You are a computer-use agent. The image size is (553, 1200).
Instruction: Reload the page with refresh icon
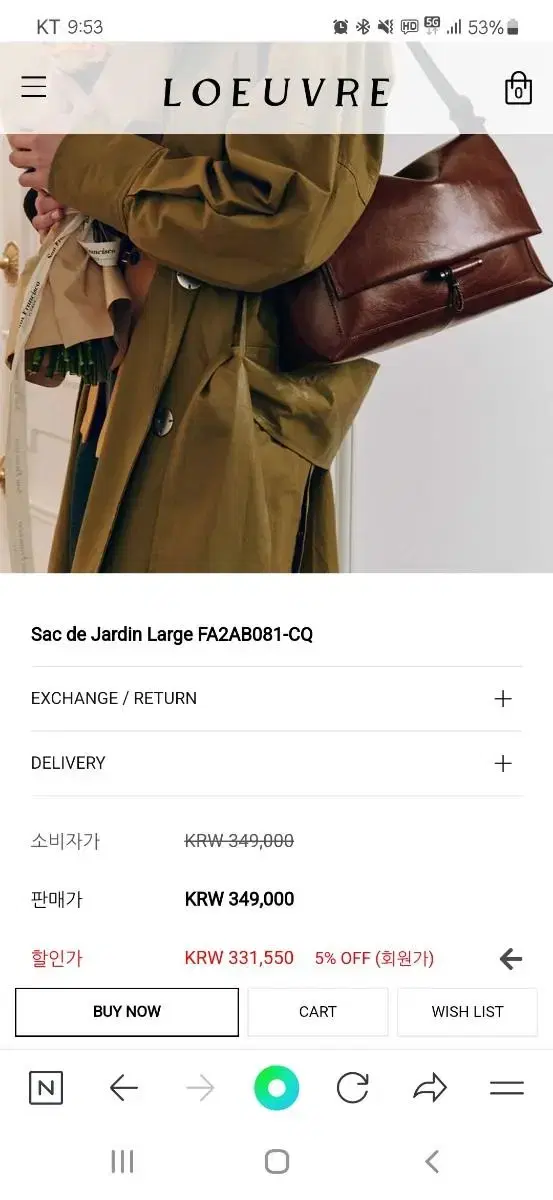tap(353, 1088)
